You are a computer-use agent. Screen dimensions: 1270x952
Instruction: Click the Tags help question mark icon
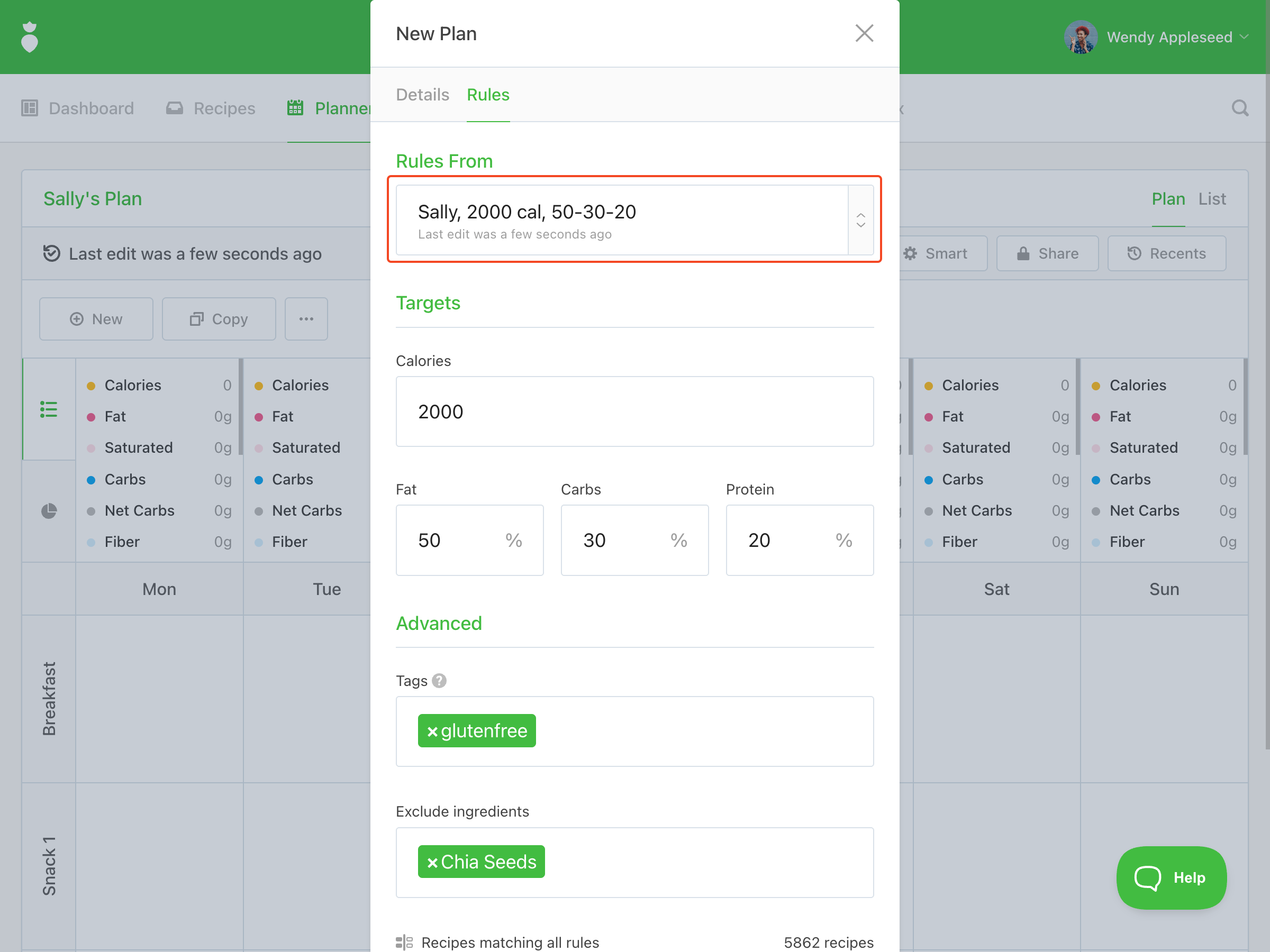click(x=439, y=681)
